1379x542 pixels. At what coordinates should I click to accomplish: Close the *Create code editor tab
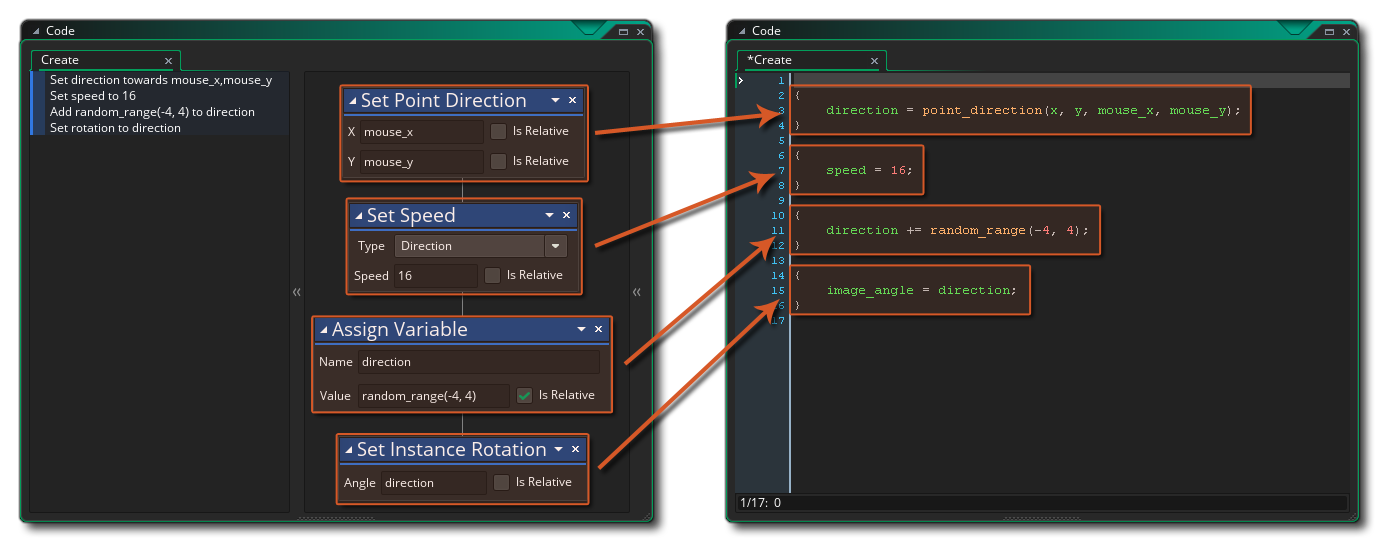(874, 61)
